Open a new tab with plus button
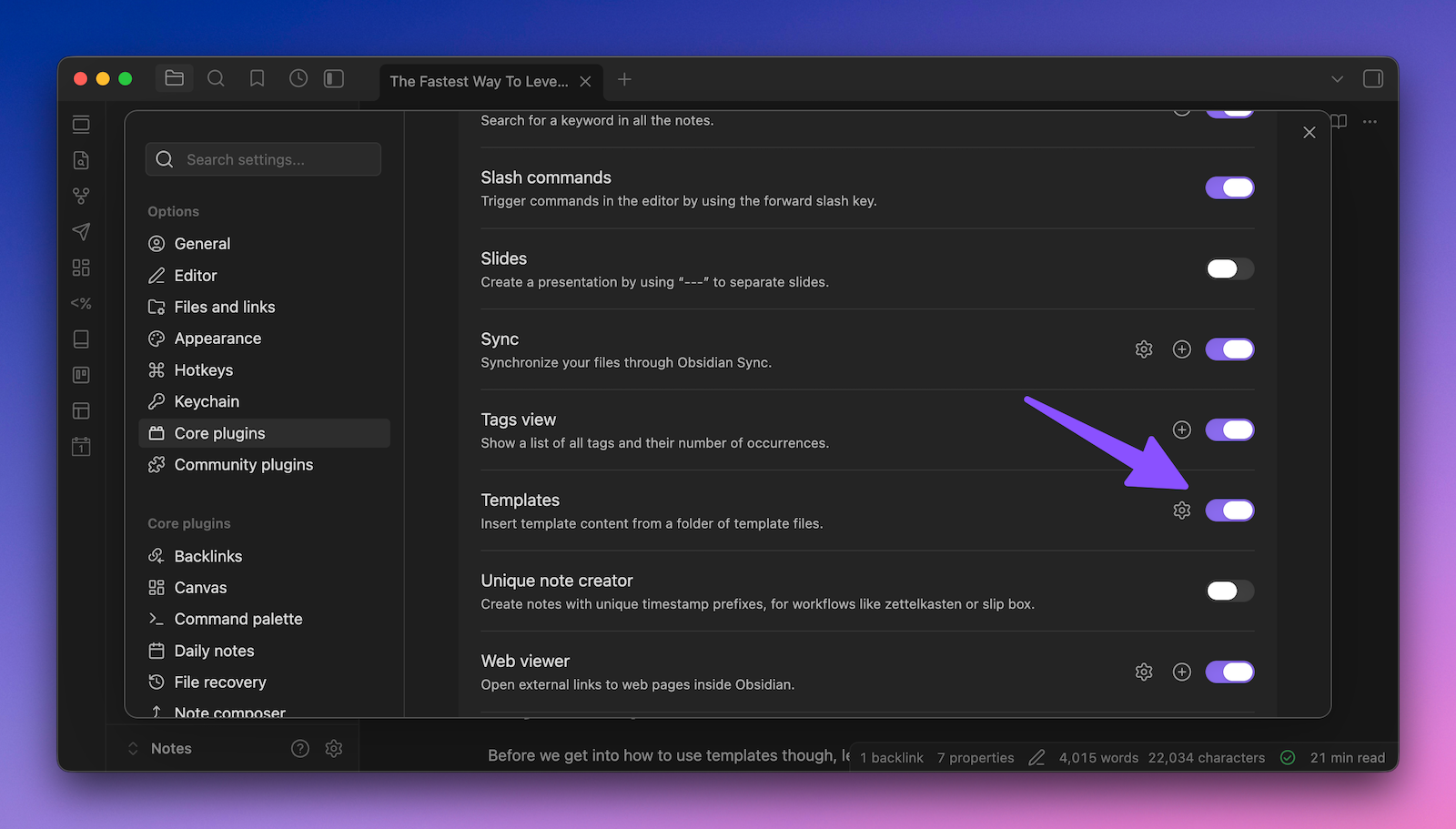Viewport: 1456px width, 829px height. (x=624, y=80)
